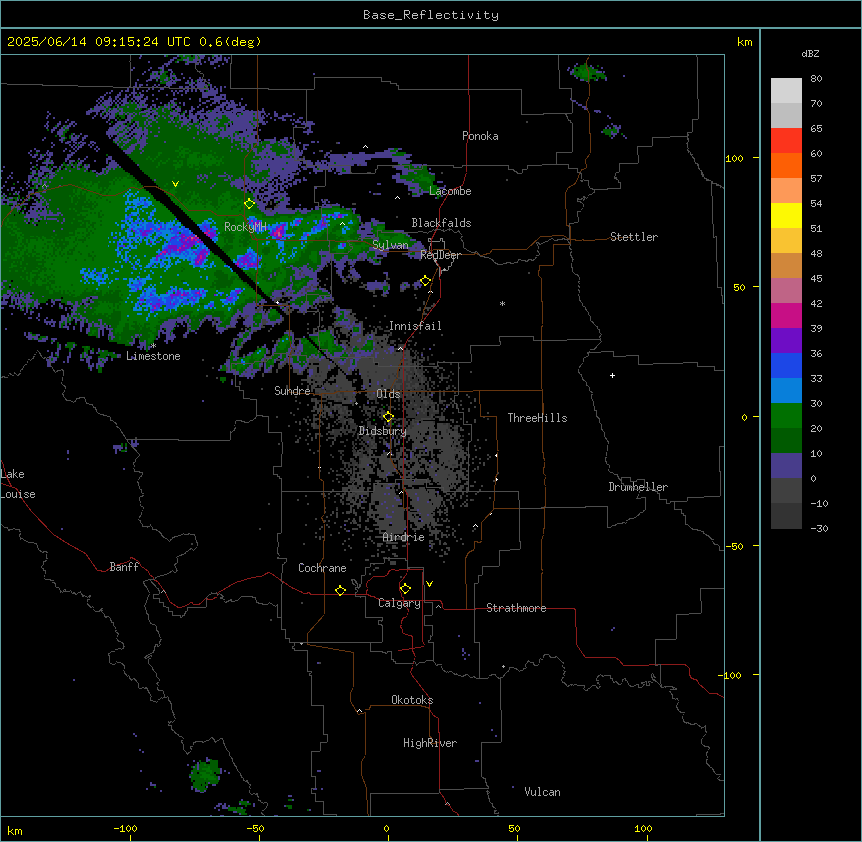Click the Limestone label

pos(153,356)
